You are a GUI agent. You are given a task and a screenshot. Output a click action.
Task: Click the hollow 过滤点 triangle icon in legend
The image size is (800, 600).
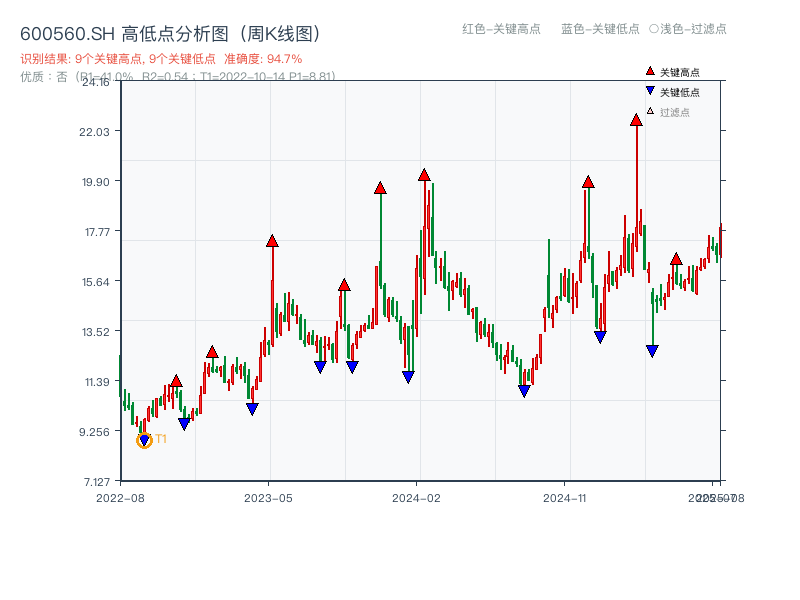(650, 111)
